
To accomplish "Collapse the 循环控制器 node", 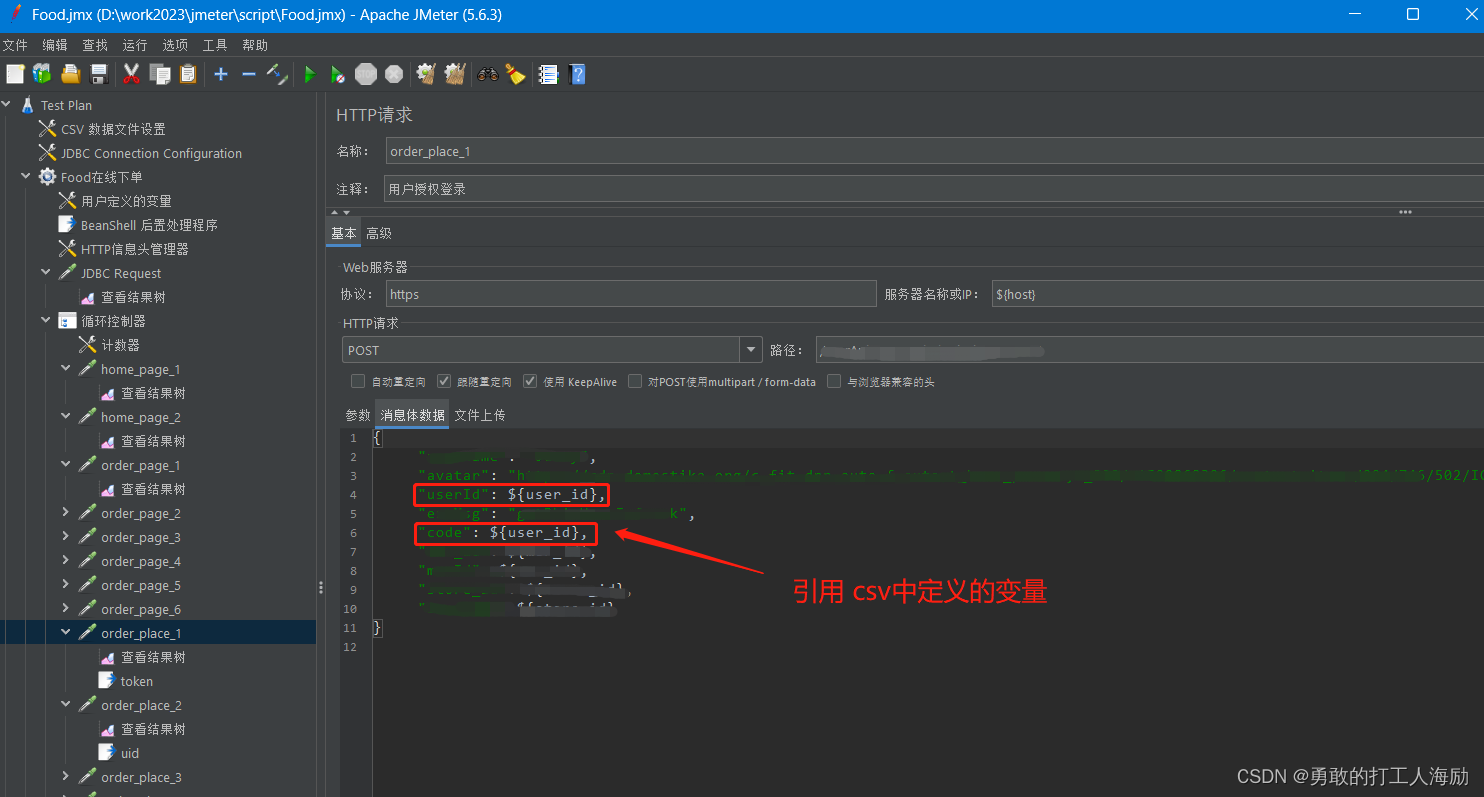I will [x=46, y=321].
